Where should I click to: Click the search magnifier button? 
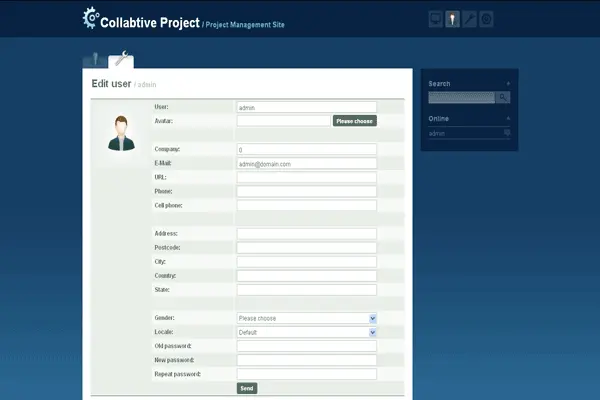tap(503, 97)
